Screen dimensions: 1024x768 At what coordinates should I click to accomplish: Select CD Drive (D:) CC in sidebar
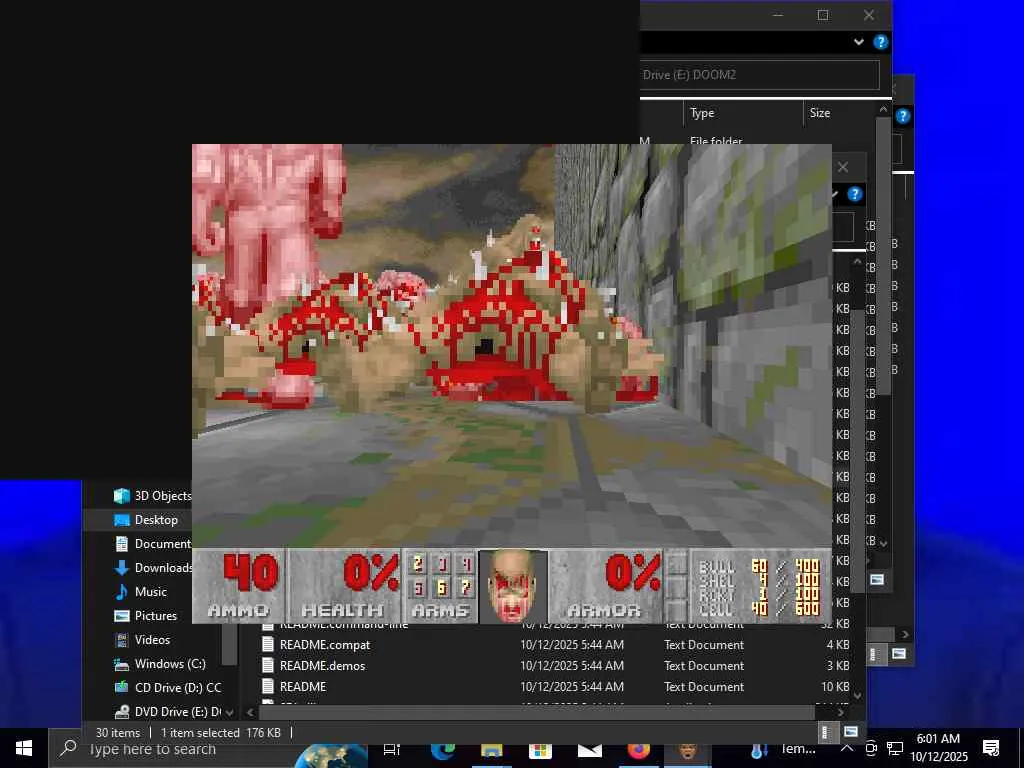[x=178, y=688]
